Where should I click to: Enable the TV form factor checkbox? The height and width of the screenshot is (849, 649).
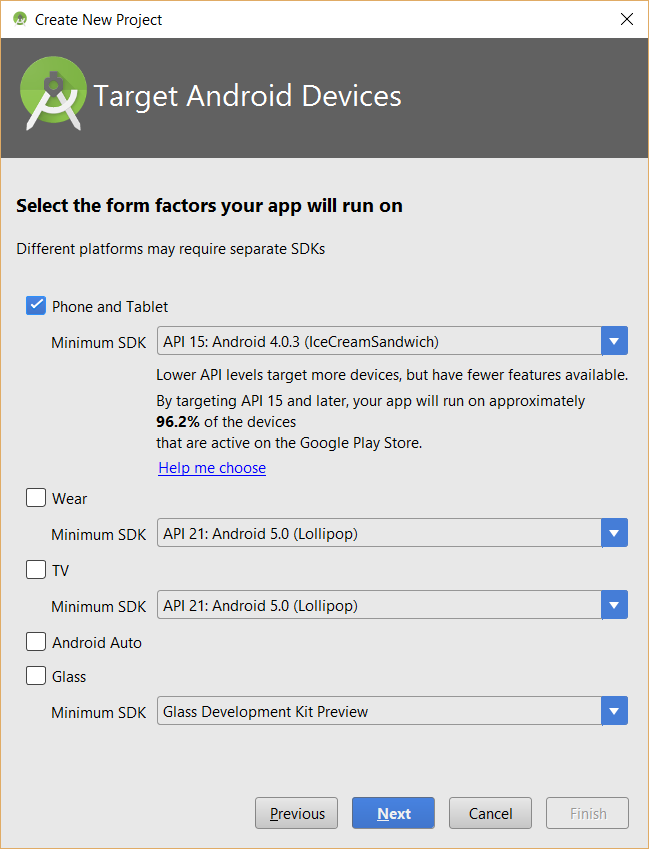tap(36, 570)
